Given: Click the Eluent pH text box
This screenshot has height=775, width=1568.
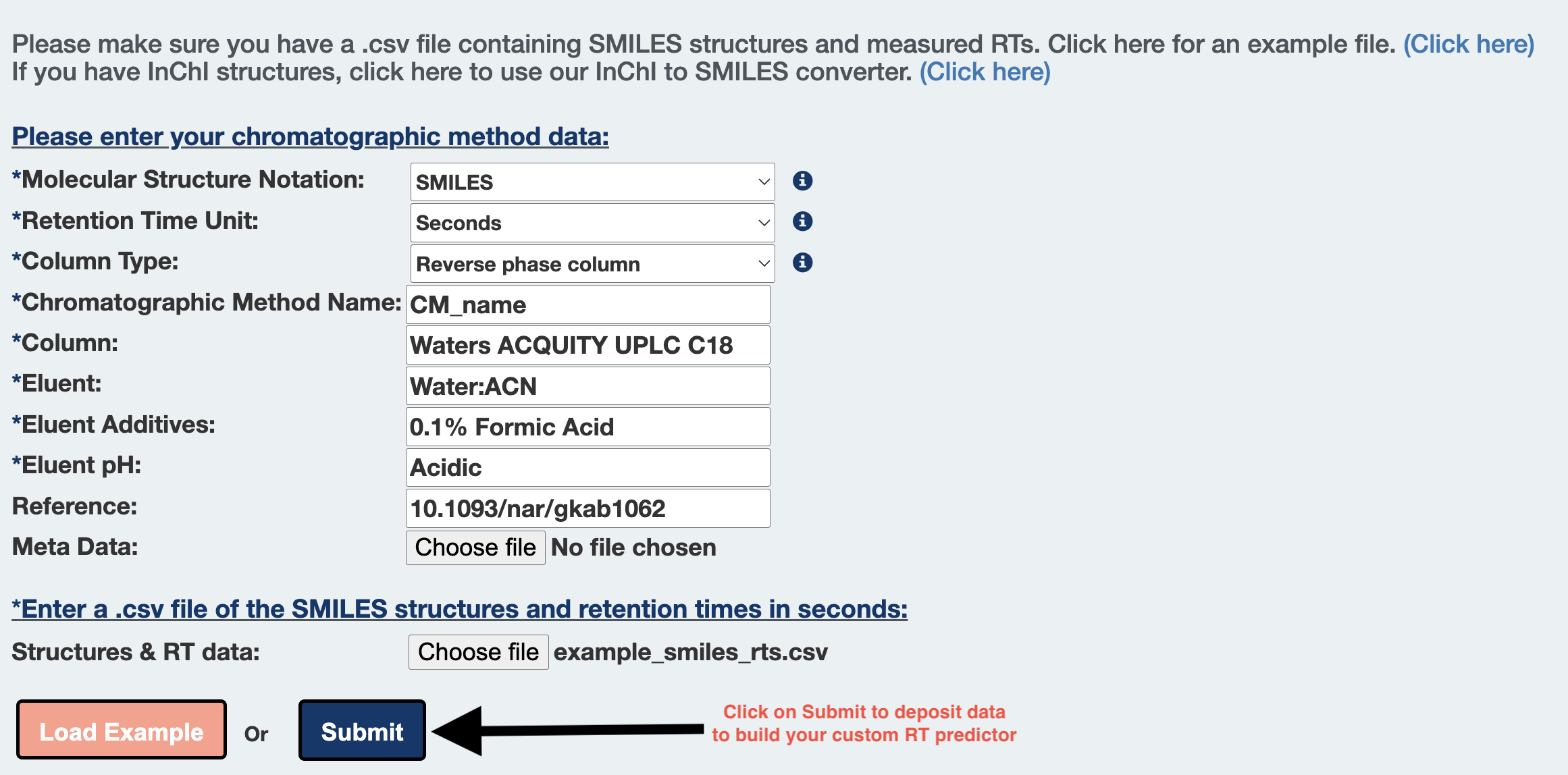Looking at the screenshot, I should pos(587,468).
